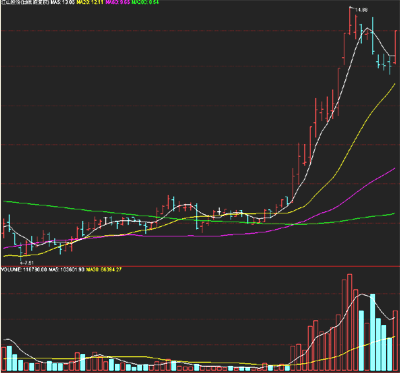Image resolution: width=400 pixels, height=373 pixels.
Task: Click the first cyan candlestick at far left
Action: click(x=9, y=223)
